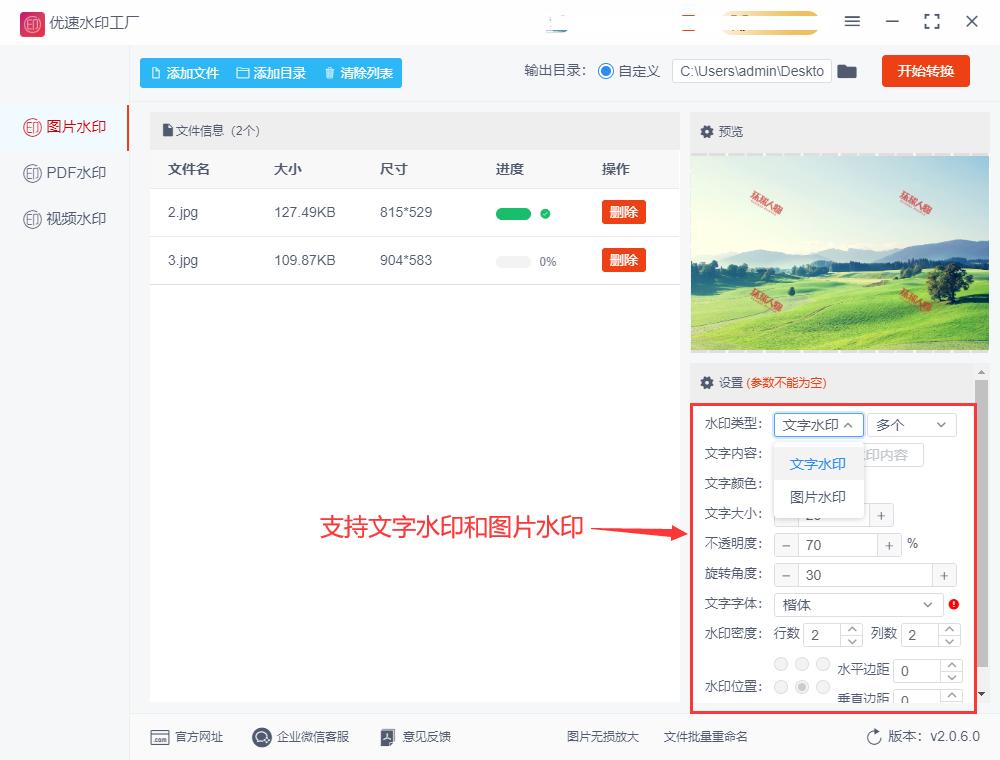The height and width of the screenshot is (760, 1000).
Task: Choose the center watermark position radio button
Action: (801, 686)
